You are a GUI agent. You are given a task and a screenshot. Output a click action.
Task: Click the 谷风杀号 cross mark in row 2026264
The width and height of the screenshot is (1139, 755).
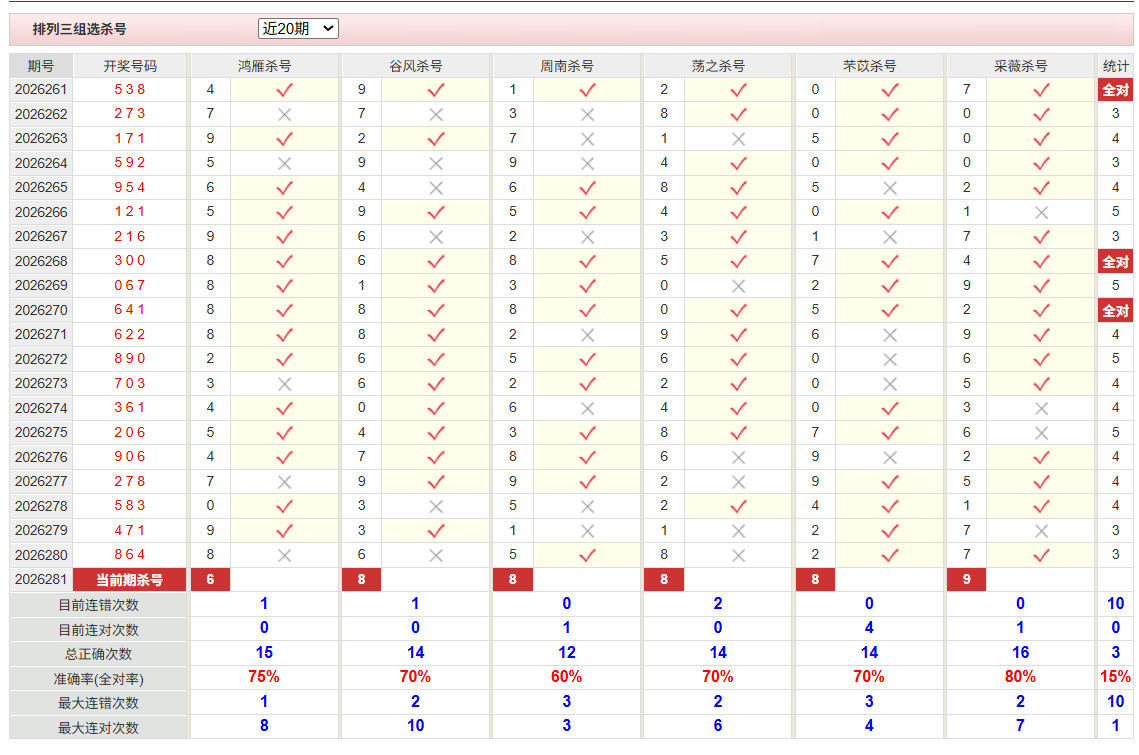tap(436, 163)
